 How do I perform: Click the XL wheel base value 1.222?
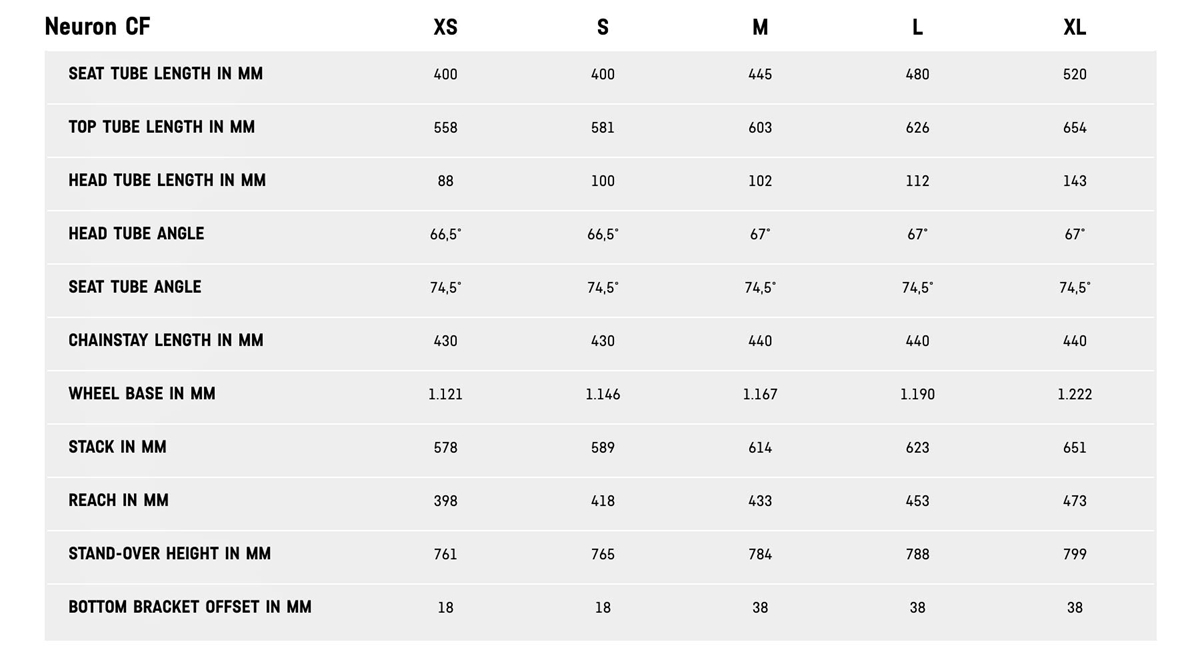1075,394
